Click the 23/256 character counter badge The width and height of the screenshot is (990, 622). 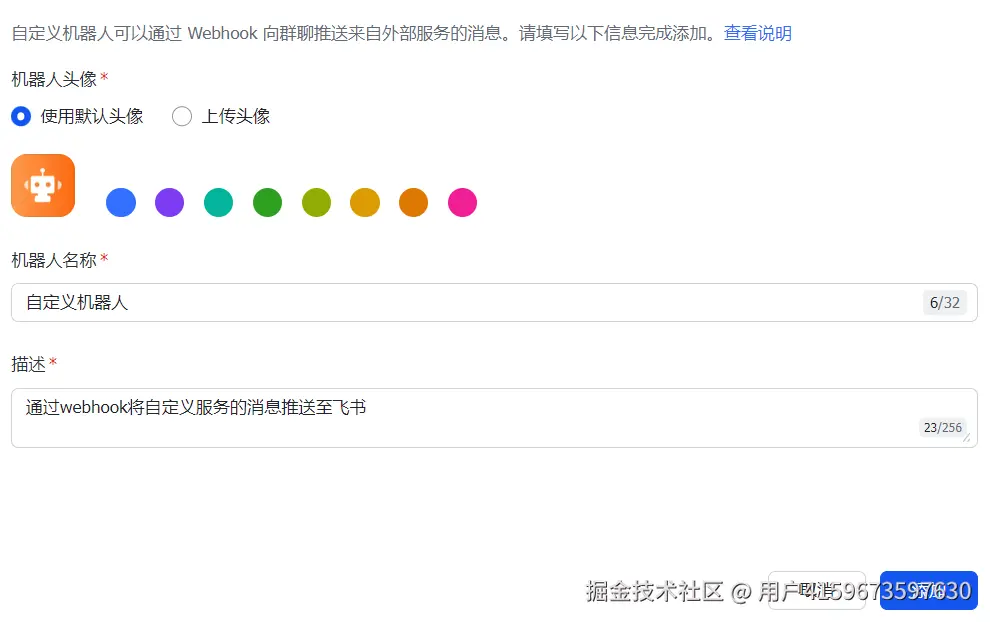click(x=943, y=428)
